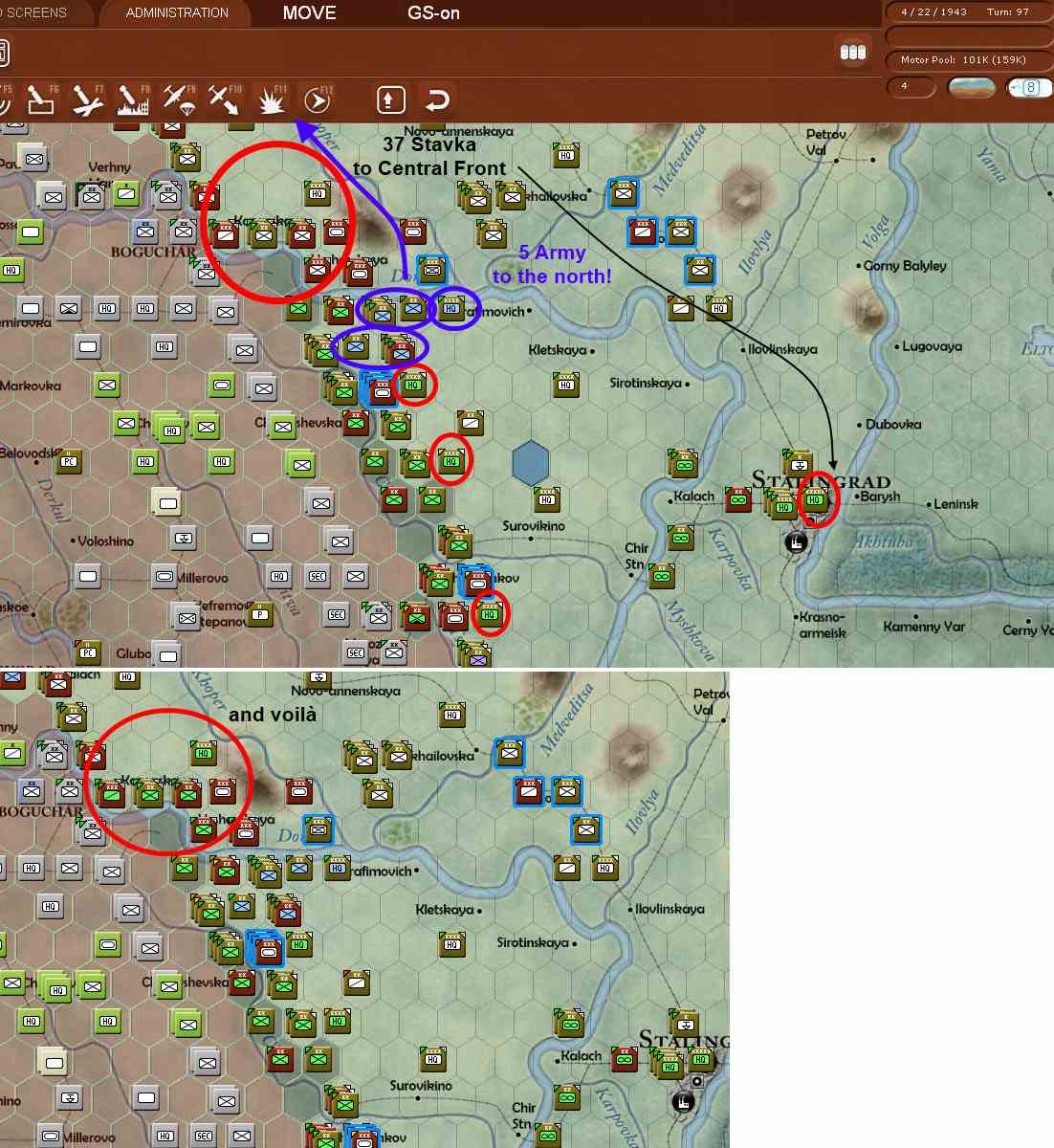
Task: Select the F11 explosion mode icon
Action: 272,99
